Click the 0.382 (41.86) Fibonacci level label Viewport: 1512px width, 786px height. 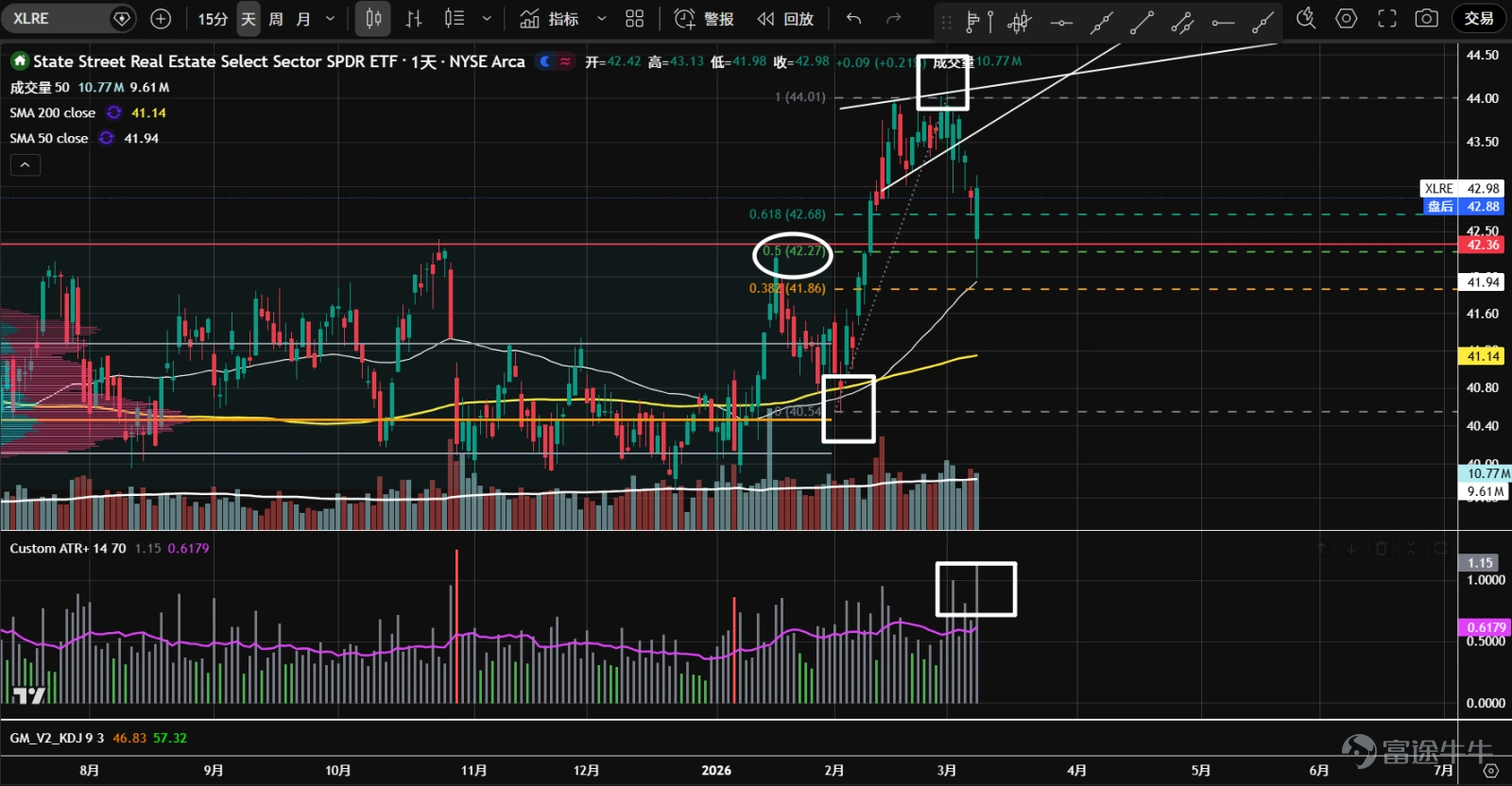787,288
